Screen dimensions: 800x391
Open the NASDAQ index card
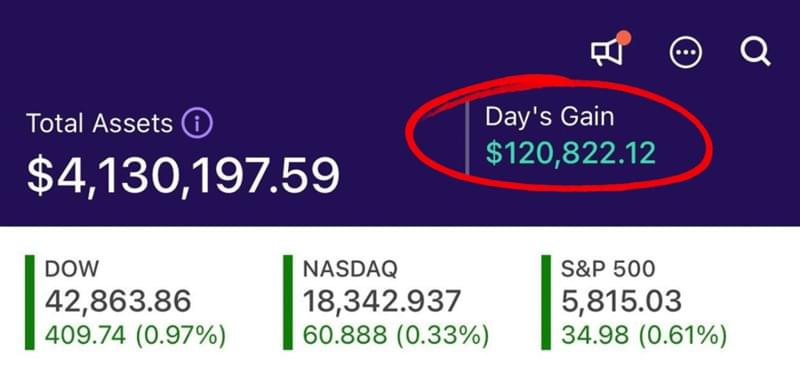[386, 302]
